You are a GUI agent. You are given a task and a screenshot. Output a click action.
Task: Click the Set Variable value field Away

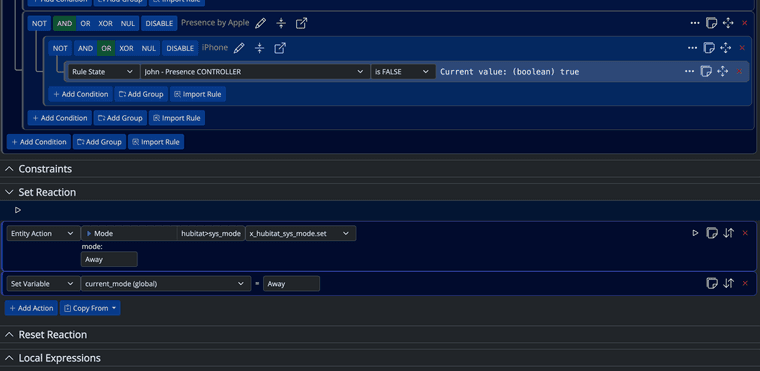click(x=291, y=284)
